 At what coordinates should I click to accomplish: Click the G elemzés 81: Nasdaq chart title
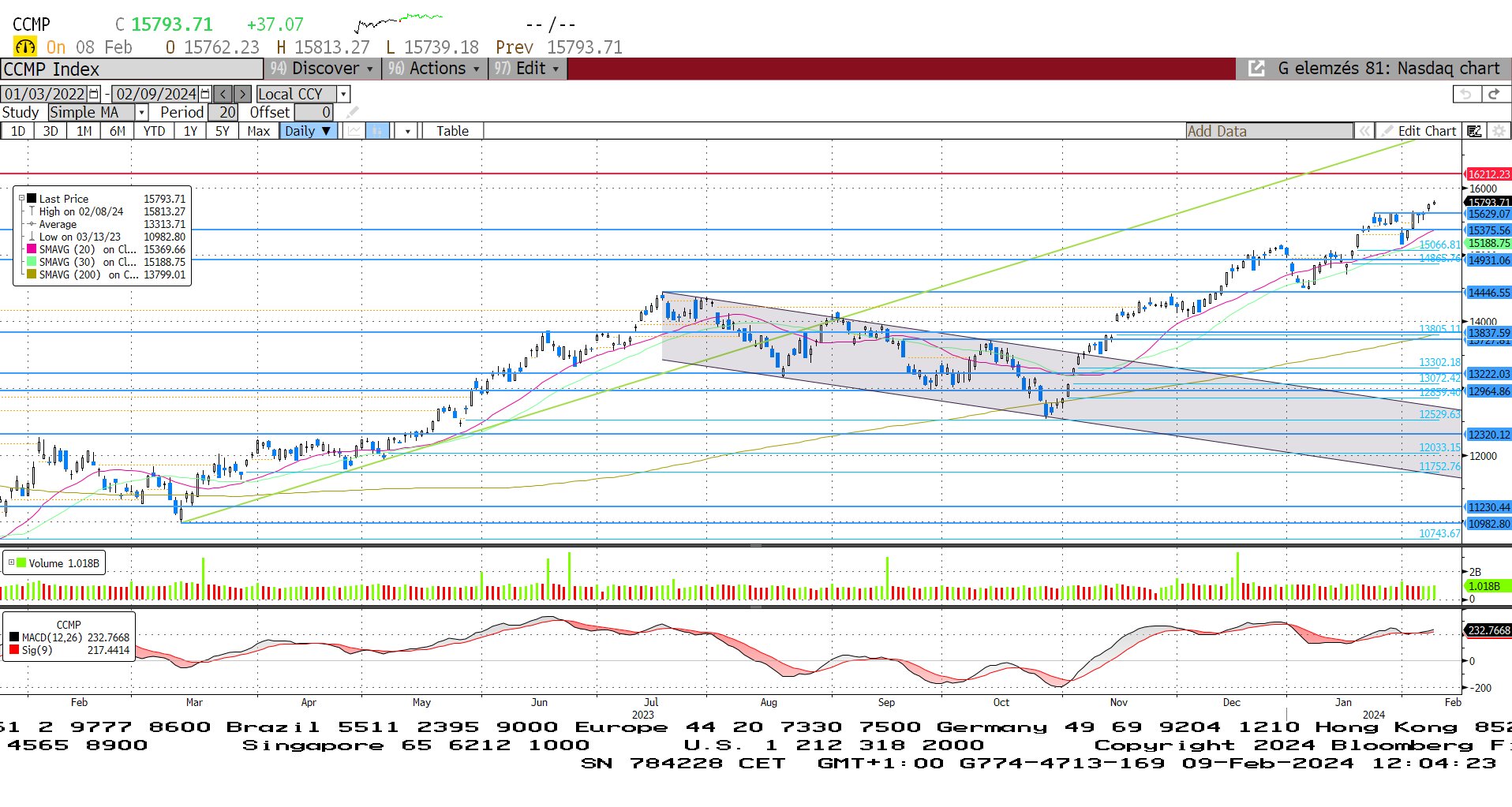click(1389, 69)
